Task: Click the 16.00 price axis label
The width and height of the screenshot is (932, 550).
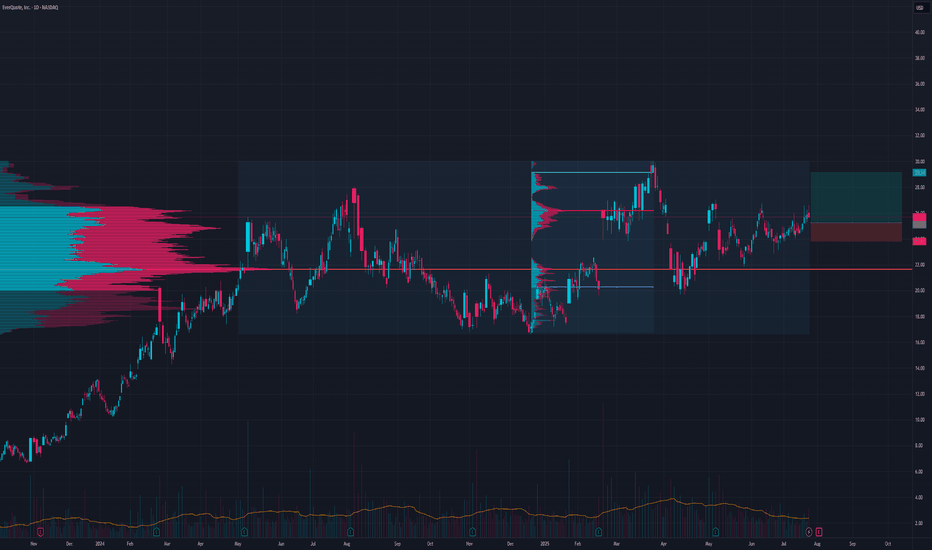Action: (920, 342)
